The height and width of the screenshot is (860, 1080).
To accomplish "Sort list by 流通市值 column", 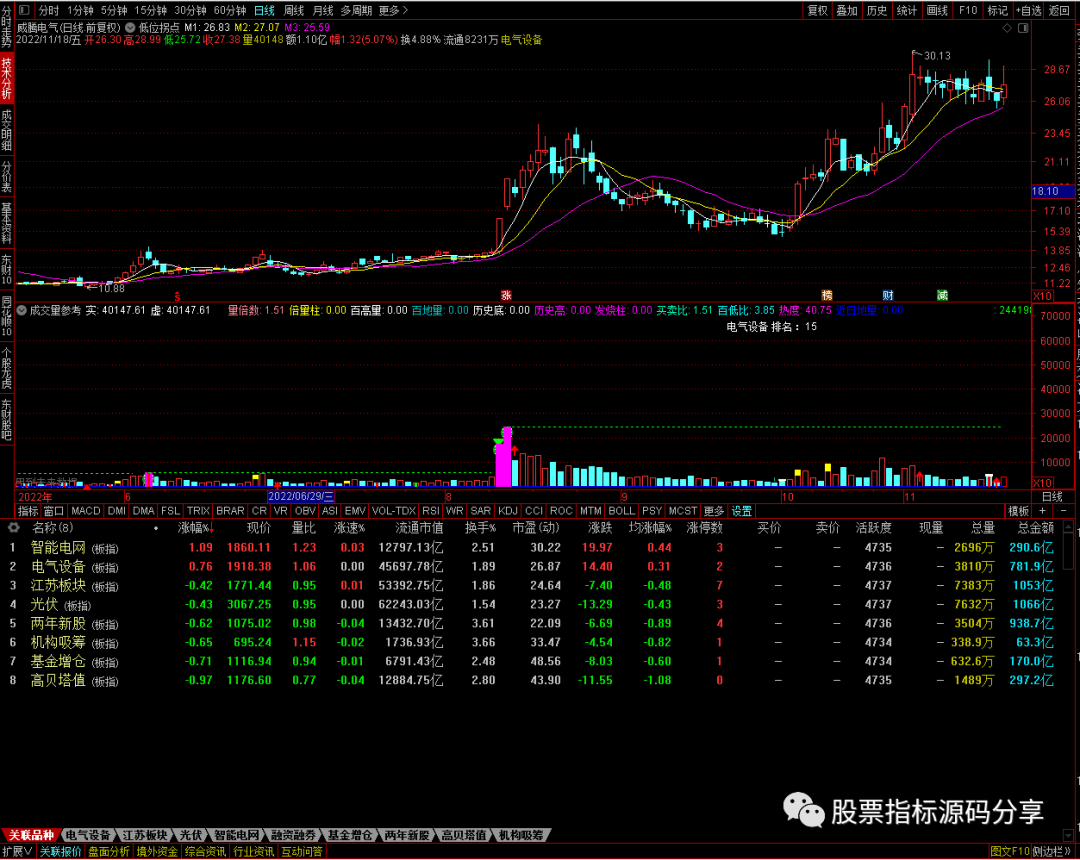I will (419, 528).
